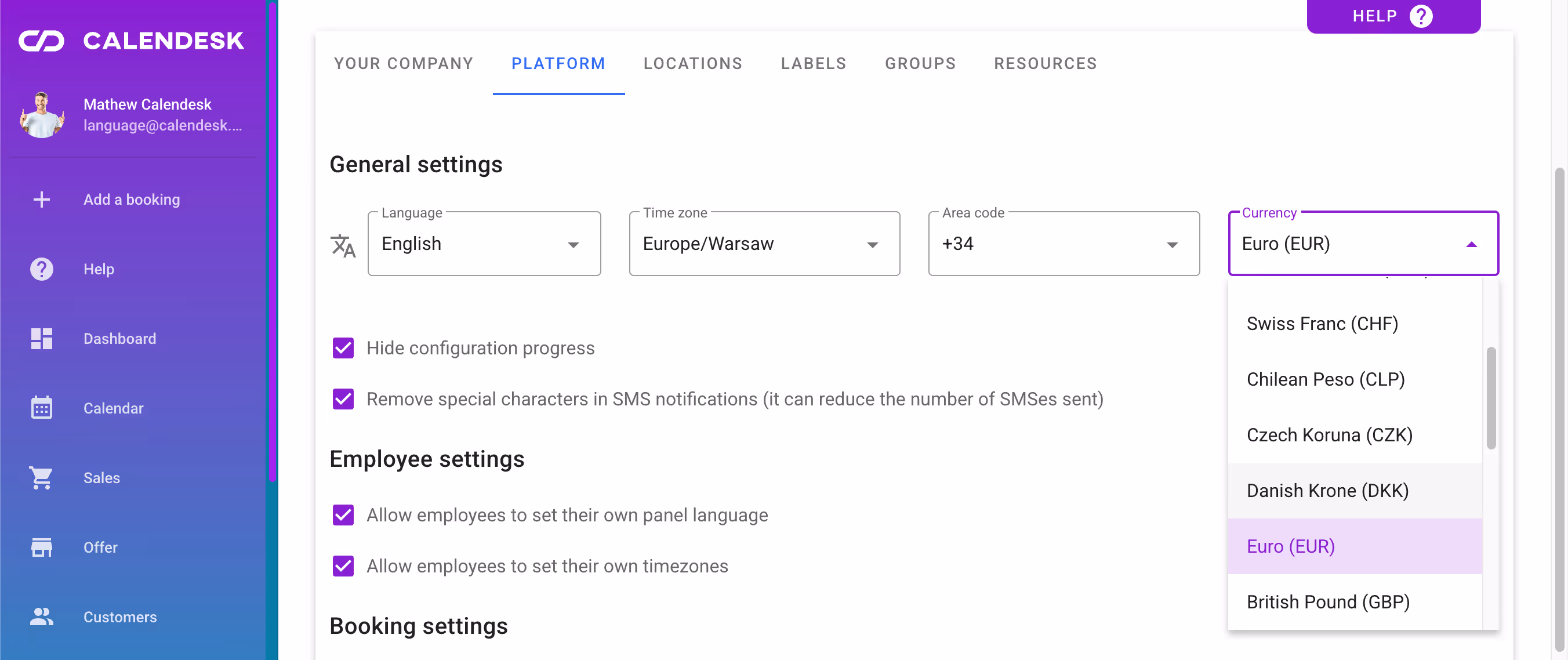1568x660 pixels.
Task: Toggle Remove special characters in SMS checkbox
Action: (343, 400)
